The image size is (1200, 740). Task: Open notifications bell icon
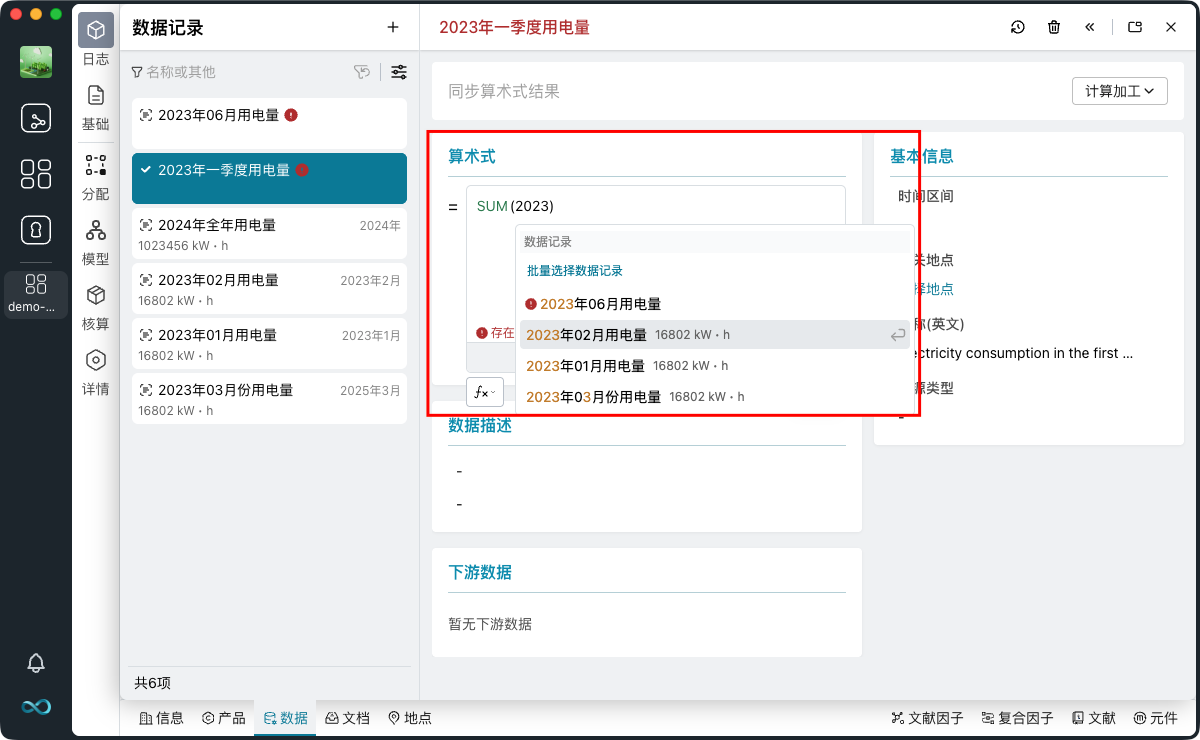coord(36,663)
